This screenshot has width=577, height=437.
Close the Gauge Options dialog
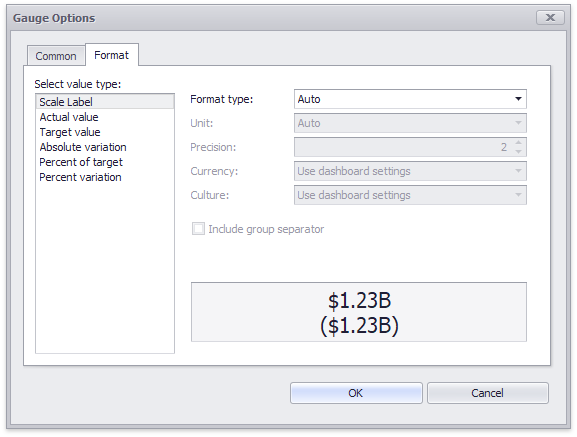[550, 18]
